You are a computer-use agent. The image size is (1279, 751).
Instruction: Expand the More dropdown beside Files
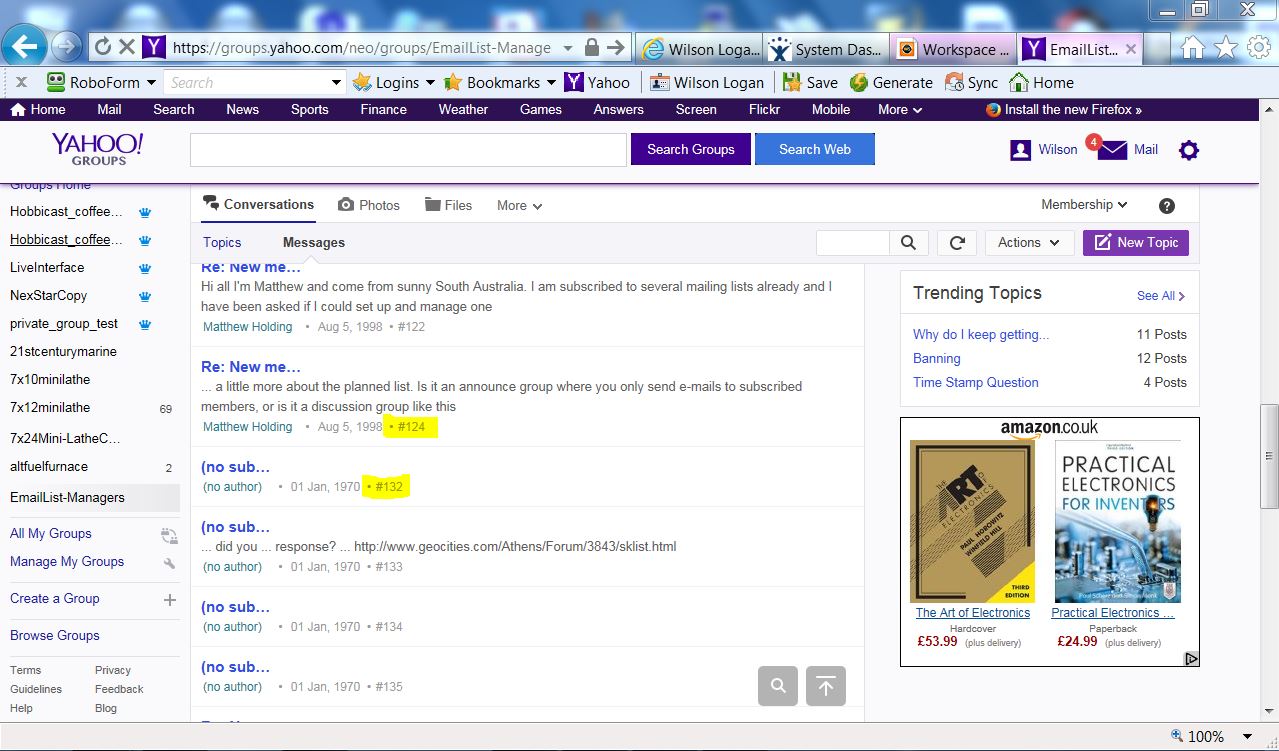point(520,206)
